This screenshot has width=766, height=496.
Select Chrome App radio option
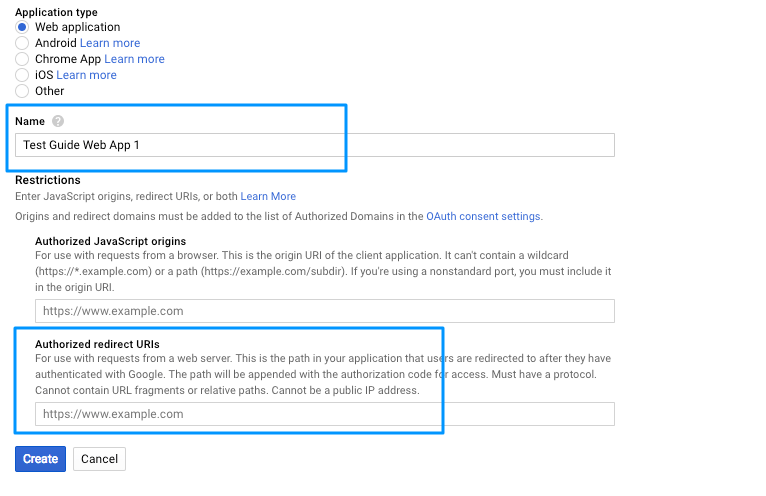pos(22,59)
